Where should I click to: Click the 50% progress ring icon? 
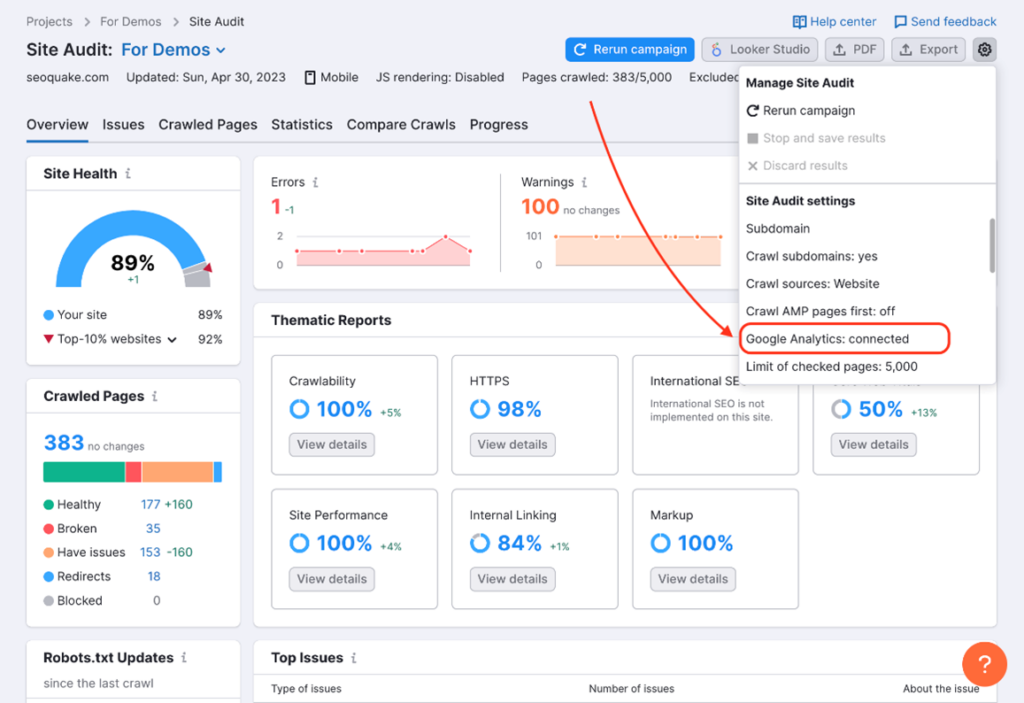coord(841,409)
